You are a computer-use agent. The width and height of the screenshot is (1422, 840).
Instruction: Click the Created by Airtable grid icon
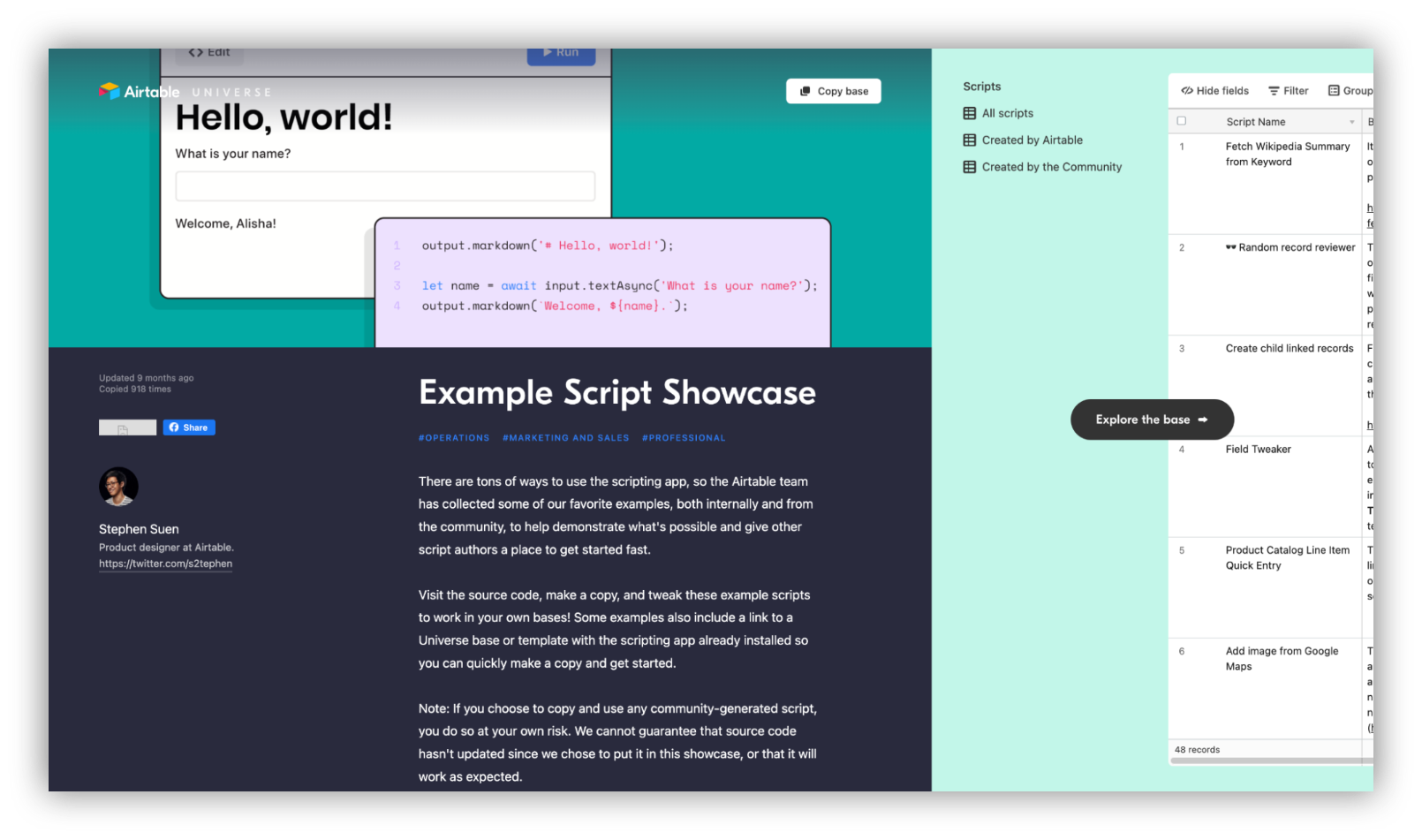point(970,140)
